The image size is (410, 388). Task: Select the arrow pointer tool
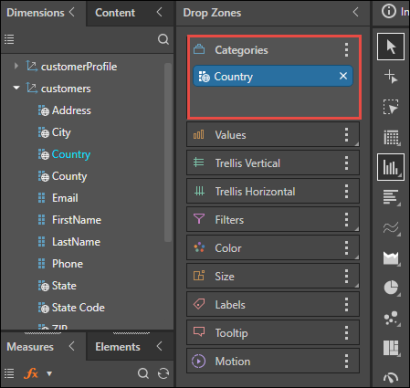(391, 46)
